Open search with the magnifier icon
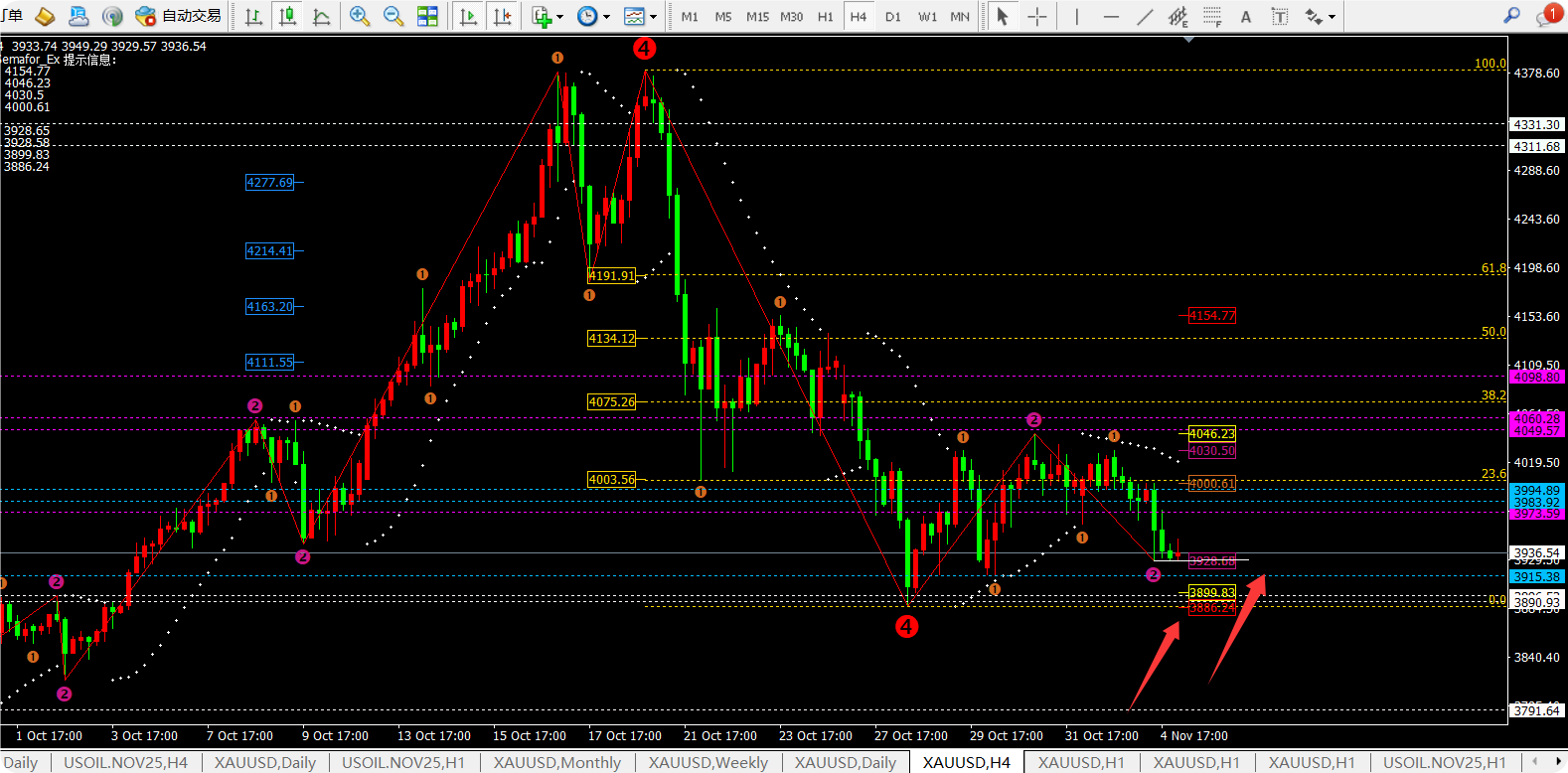This screenshot has height=773, width=1568. coord(1512,15)
